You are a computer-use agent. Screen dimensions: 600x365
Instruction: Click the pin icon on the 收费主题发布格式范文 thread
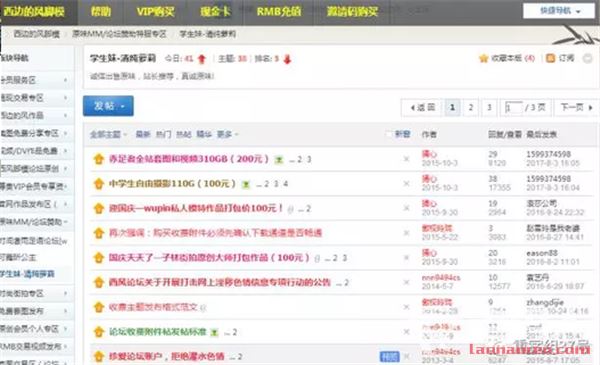(x=99, y=307)
